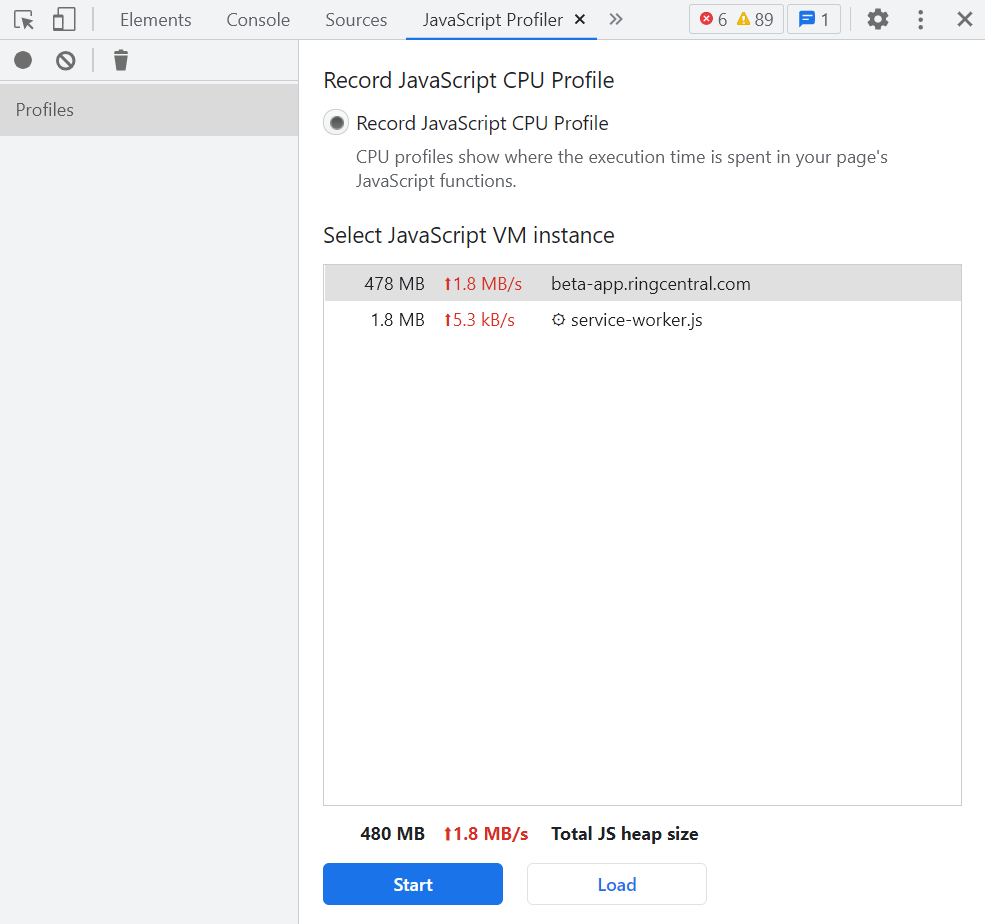The width and height of the screenshot is (985, 924).
Task: Click the clear profiles icon
Action: 64,60
